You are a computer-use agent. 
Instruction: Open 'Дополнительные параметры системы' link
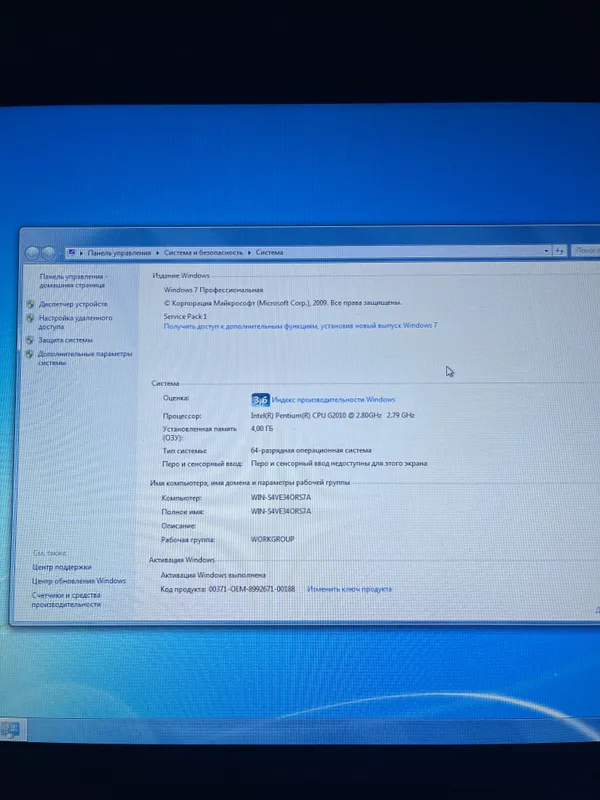(x=85, y=358)
